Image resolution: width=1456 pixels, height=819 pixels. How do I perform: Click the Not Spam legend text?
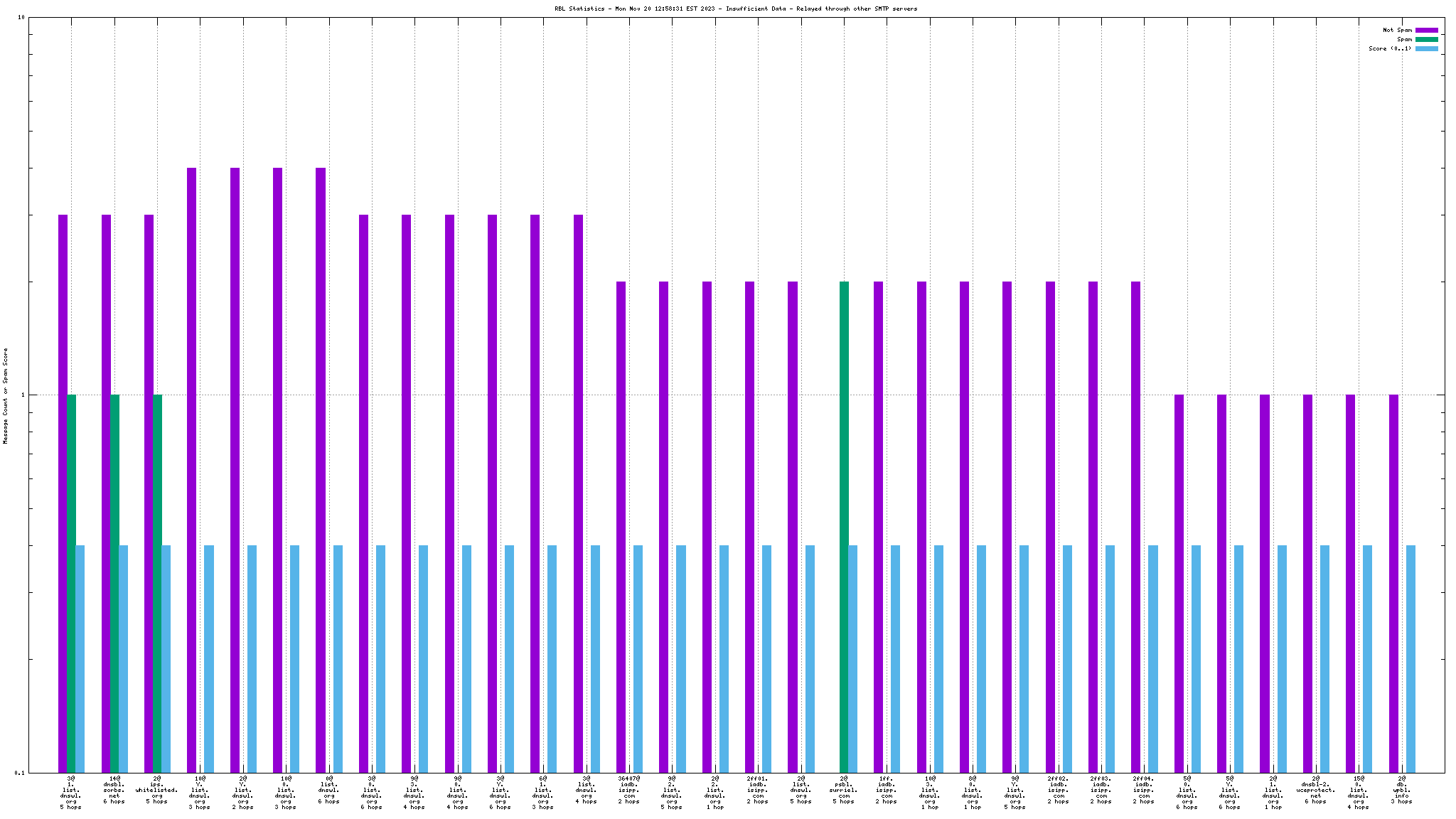1397,30
